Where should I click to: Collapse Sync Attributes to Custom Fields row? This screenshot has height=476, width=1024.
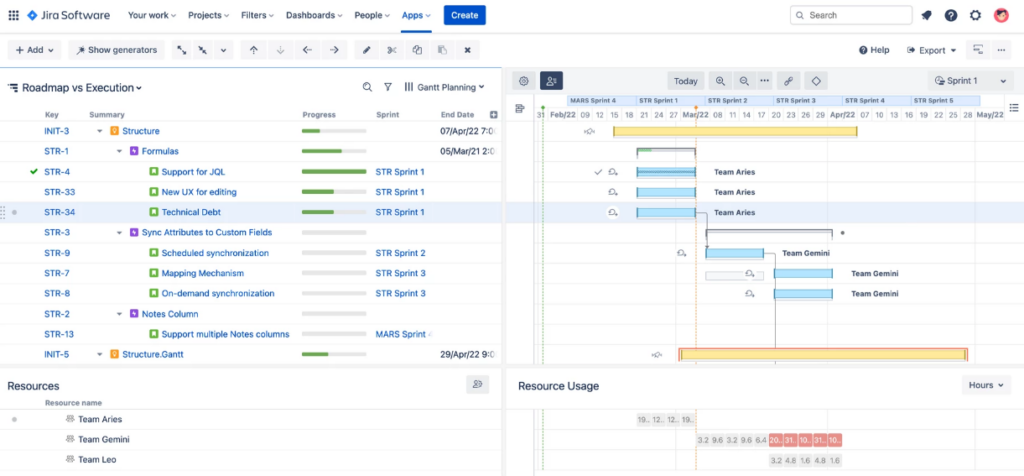pyautogui.click(x=120, y=232)
